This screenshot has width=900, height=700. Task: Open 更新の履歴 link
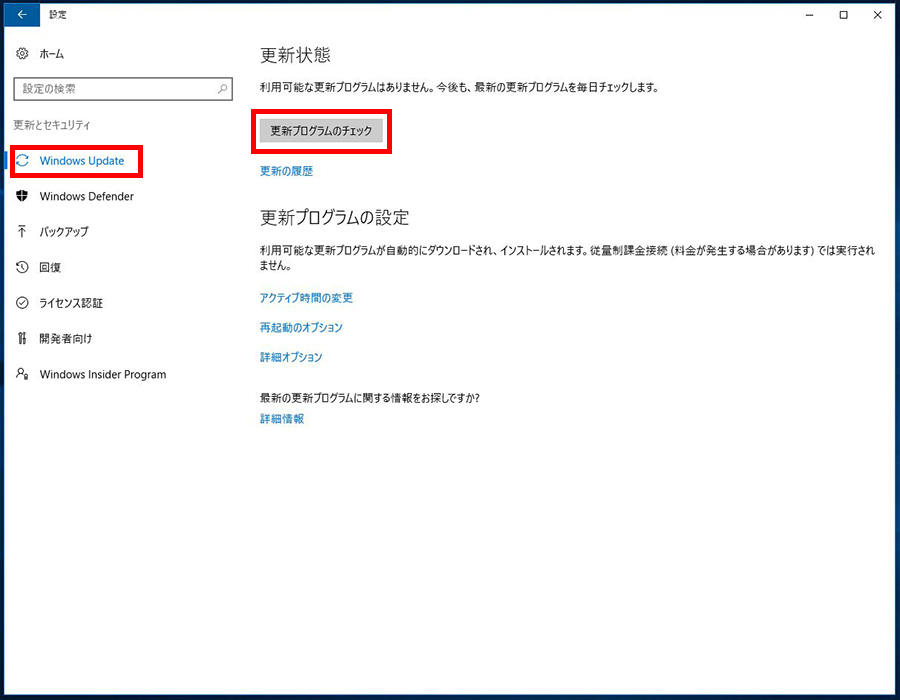tap(286, 171)
